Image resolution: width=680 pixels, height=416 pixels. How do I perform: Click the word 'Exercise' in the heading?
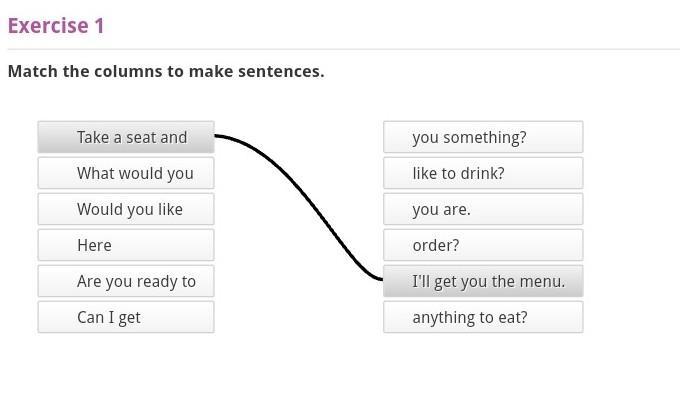[x=49, y=26]
